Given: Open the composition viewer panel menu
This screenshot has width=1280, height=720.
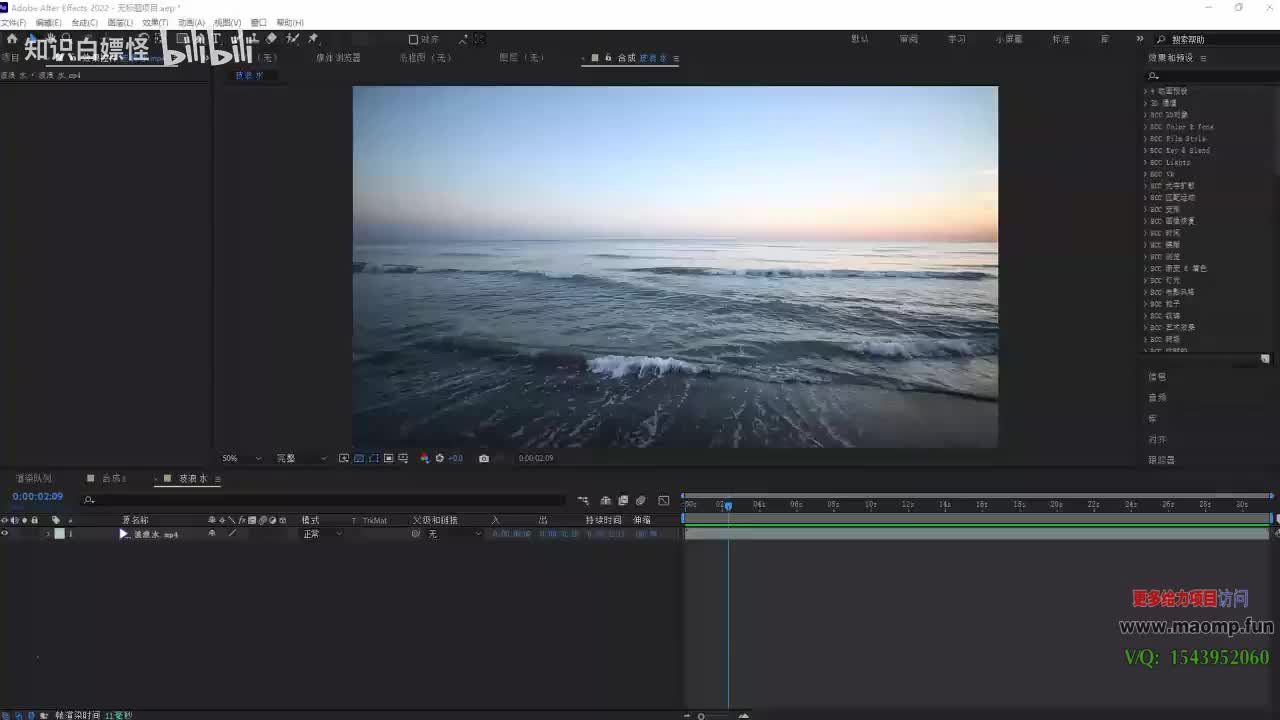Looking at the screenshot, I should 676,58.
